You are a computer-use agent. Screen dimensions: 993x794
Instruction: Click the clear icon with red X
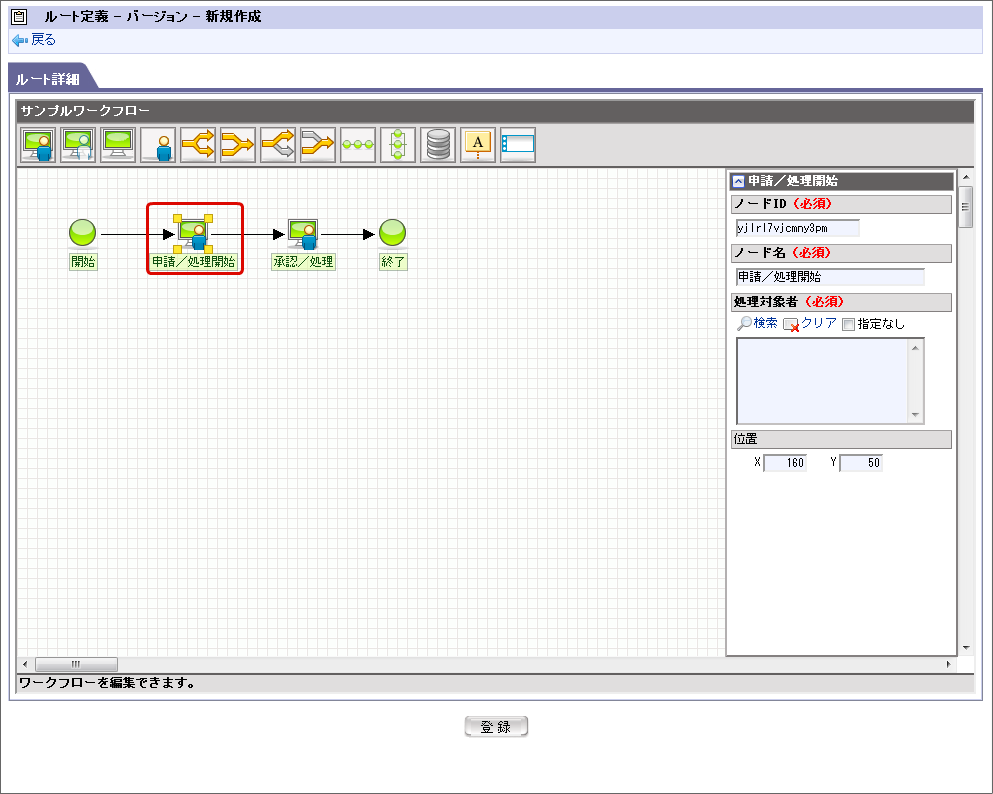pos(791,325)
